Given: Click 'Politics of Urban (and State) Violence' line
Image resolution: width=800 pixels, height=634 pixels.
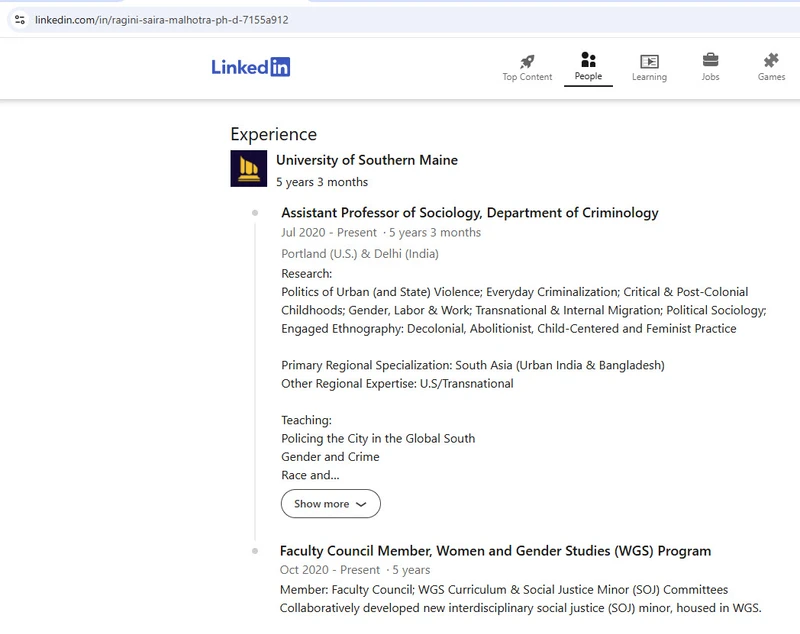Looking at the screenshot, I should tap(515, 292).
